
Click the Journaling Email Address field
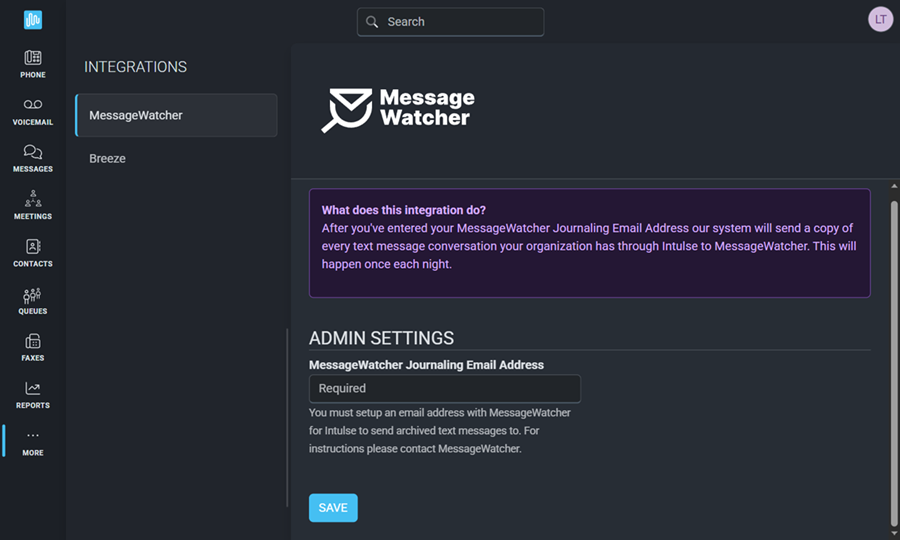click(x=444, y=388)
